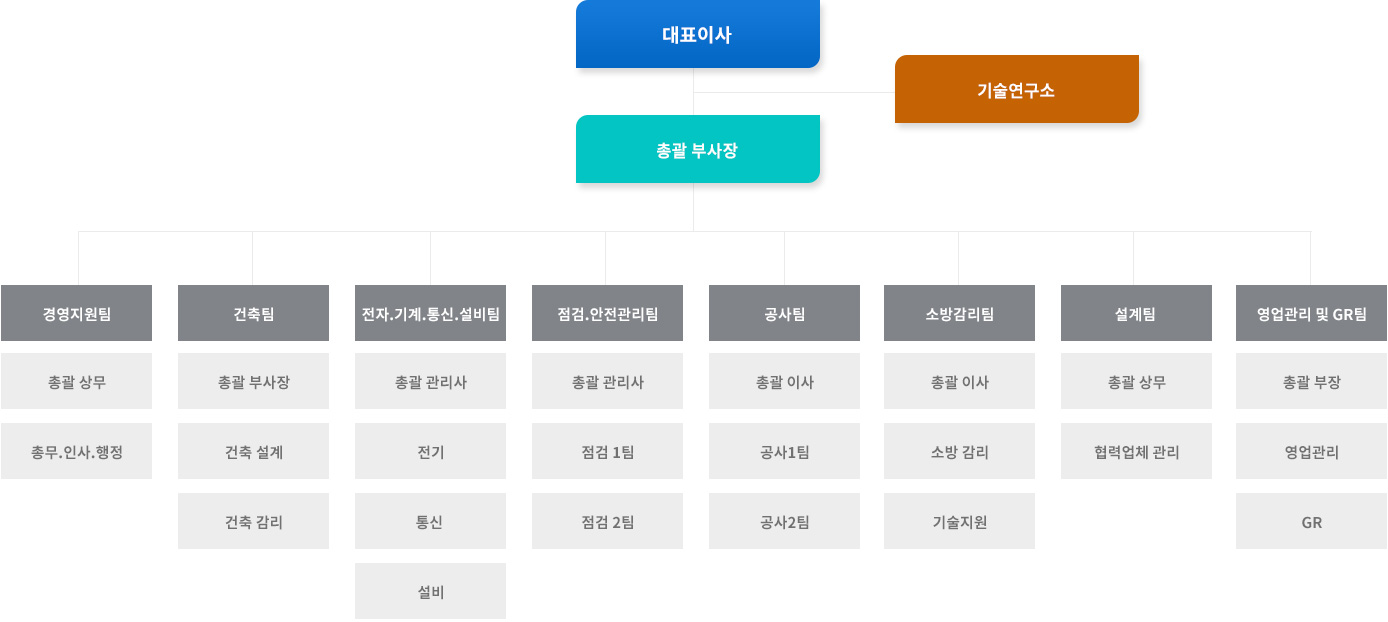Screen dimensions: 1388x622
Task: Select the 경영지원팀 header
Action: 76,313
